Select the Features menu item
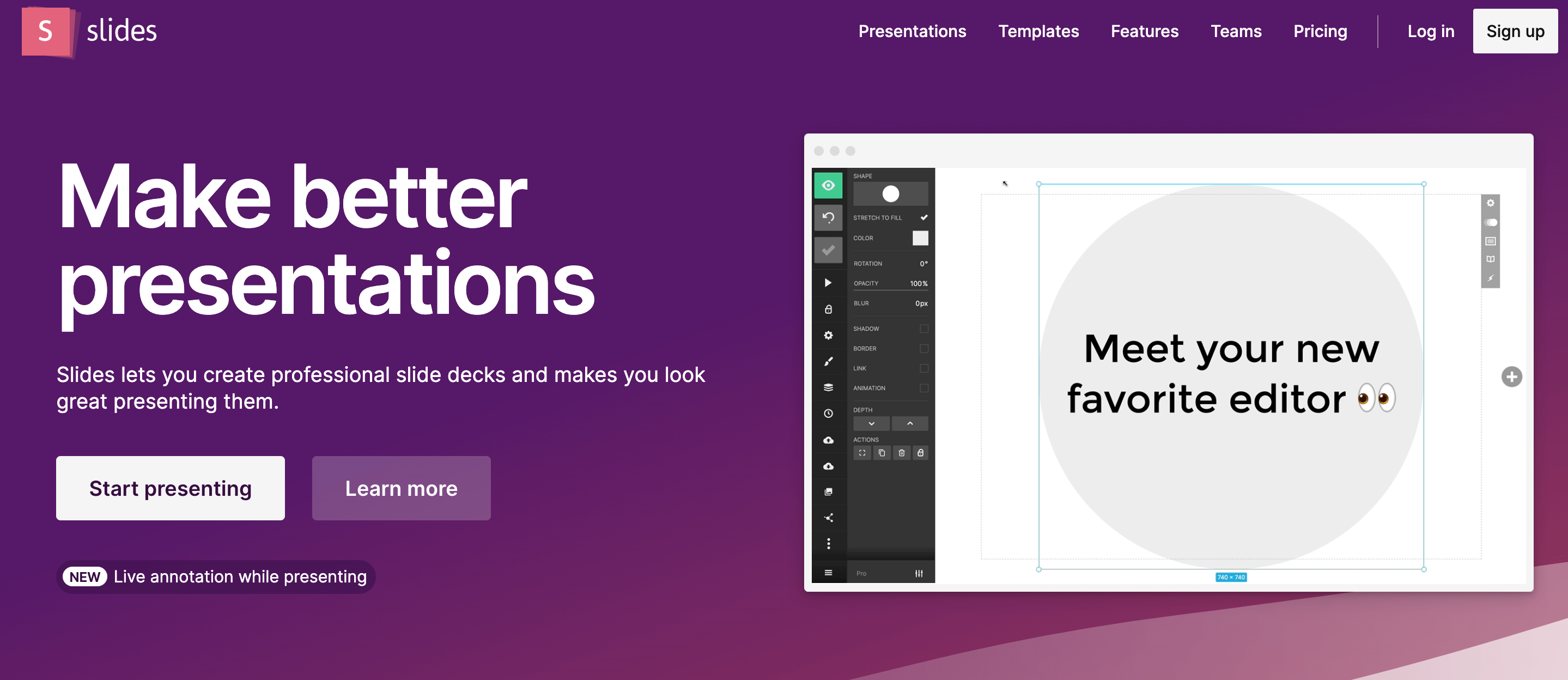 (x=1144, y=30)
